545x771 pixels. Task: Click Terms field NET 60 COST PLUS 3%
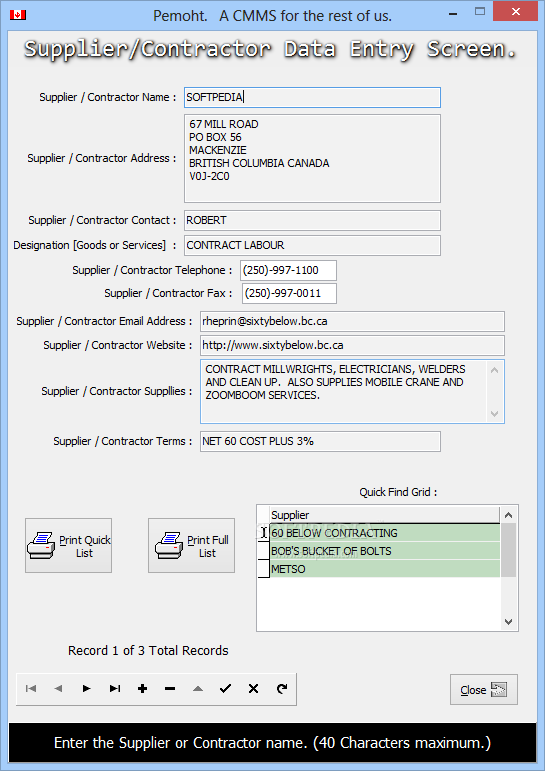point(320,442)
